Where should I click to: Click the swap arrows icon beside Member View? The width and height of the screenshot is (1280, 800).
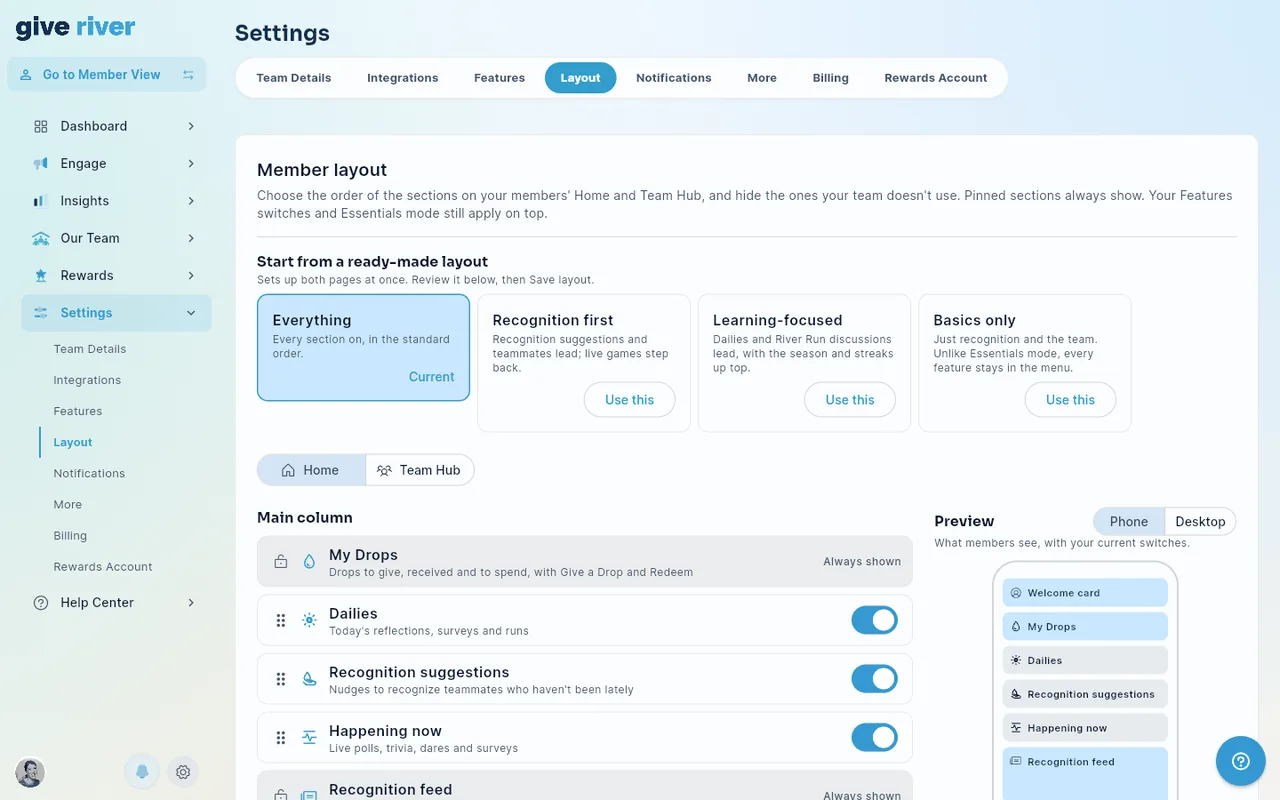188,75
